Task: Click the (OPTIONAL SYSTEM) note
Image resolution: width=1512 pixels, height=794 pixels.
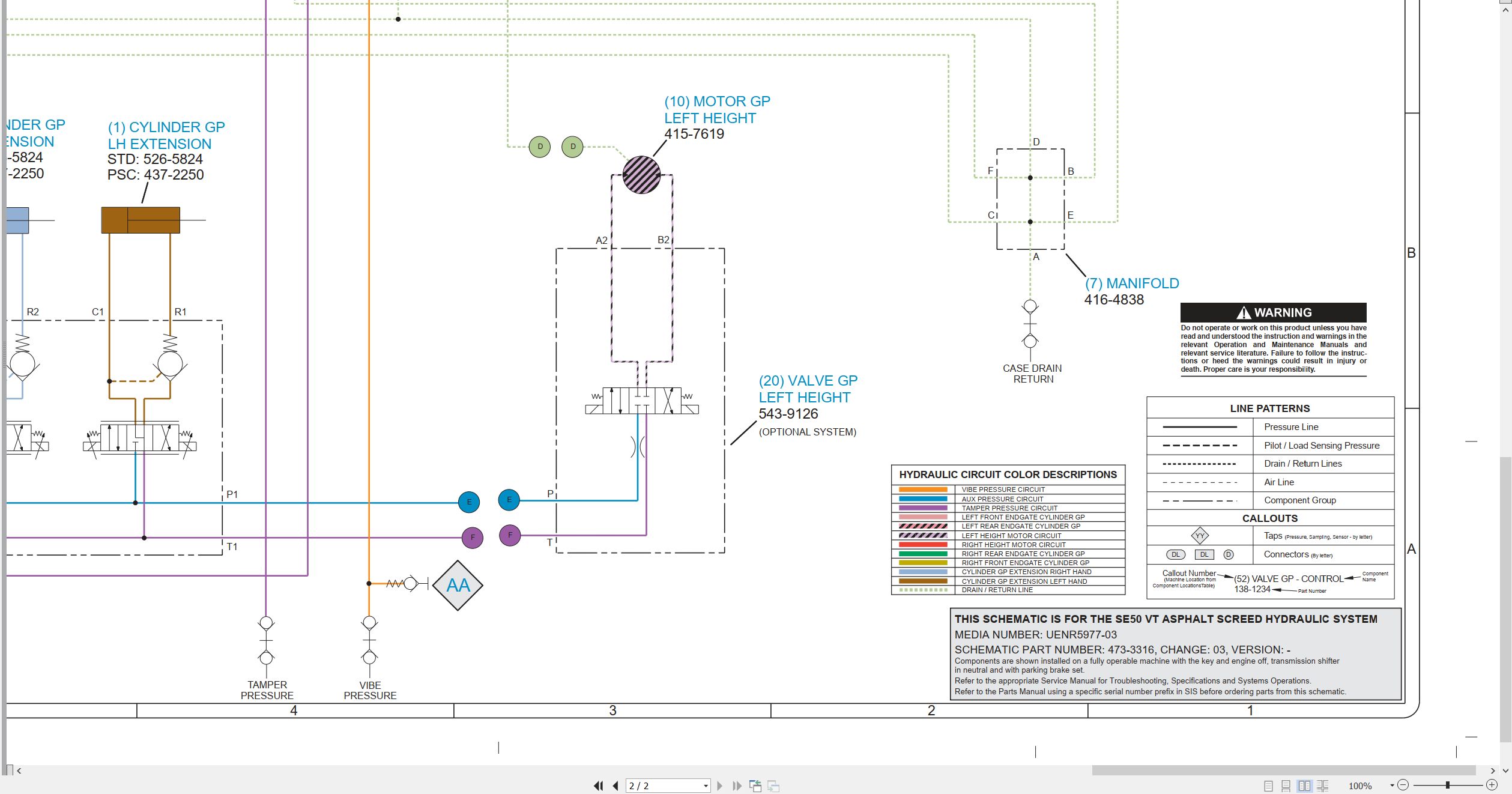Action: pos(807,432)
